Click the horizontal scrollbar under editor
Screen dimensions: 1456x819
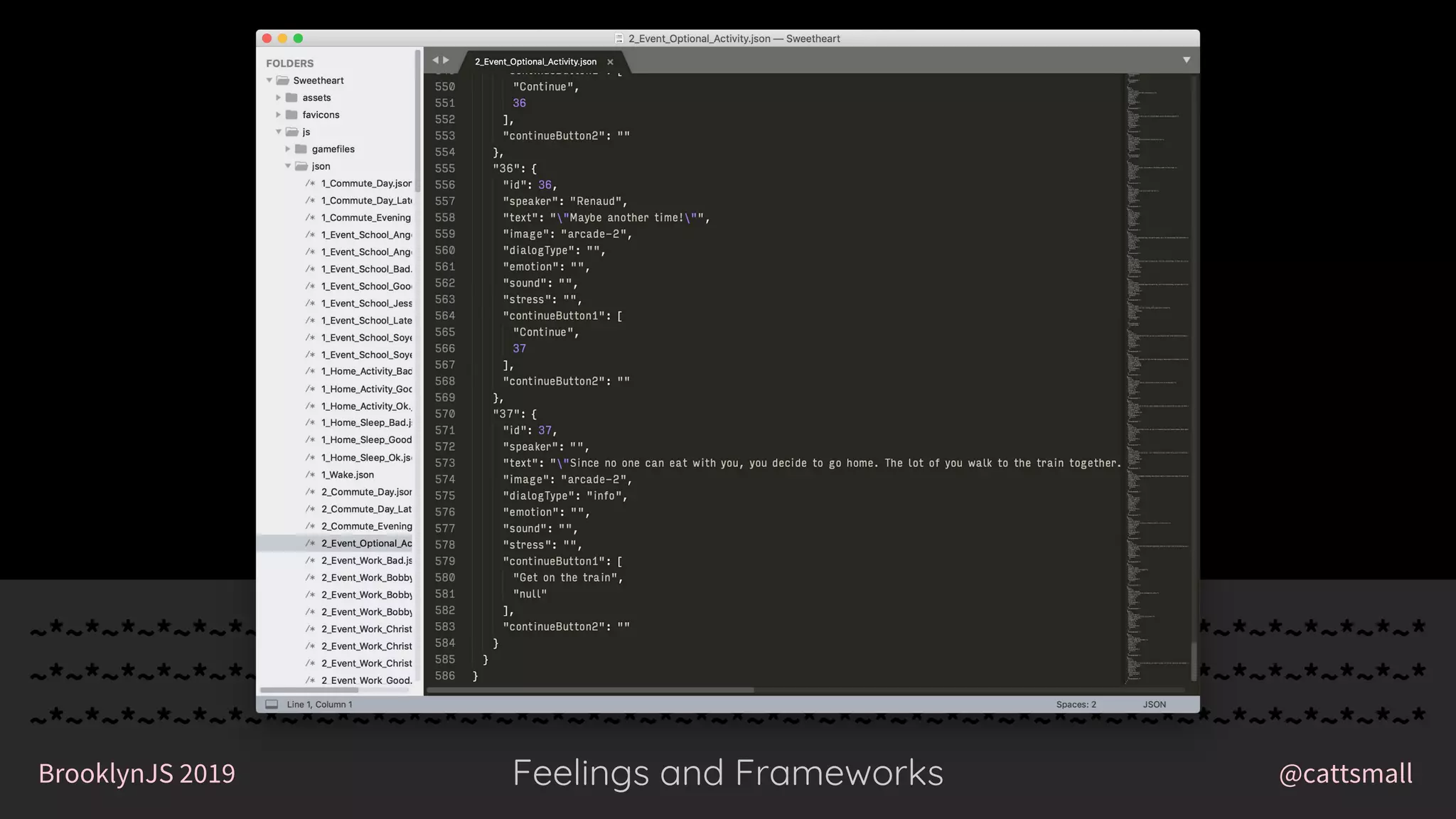tap(590, 690)
